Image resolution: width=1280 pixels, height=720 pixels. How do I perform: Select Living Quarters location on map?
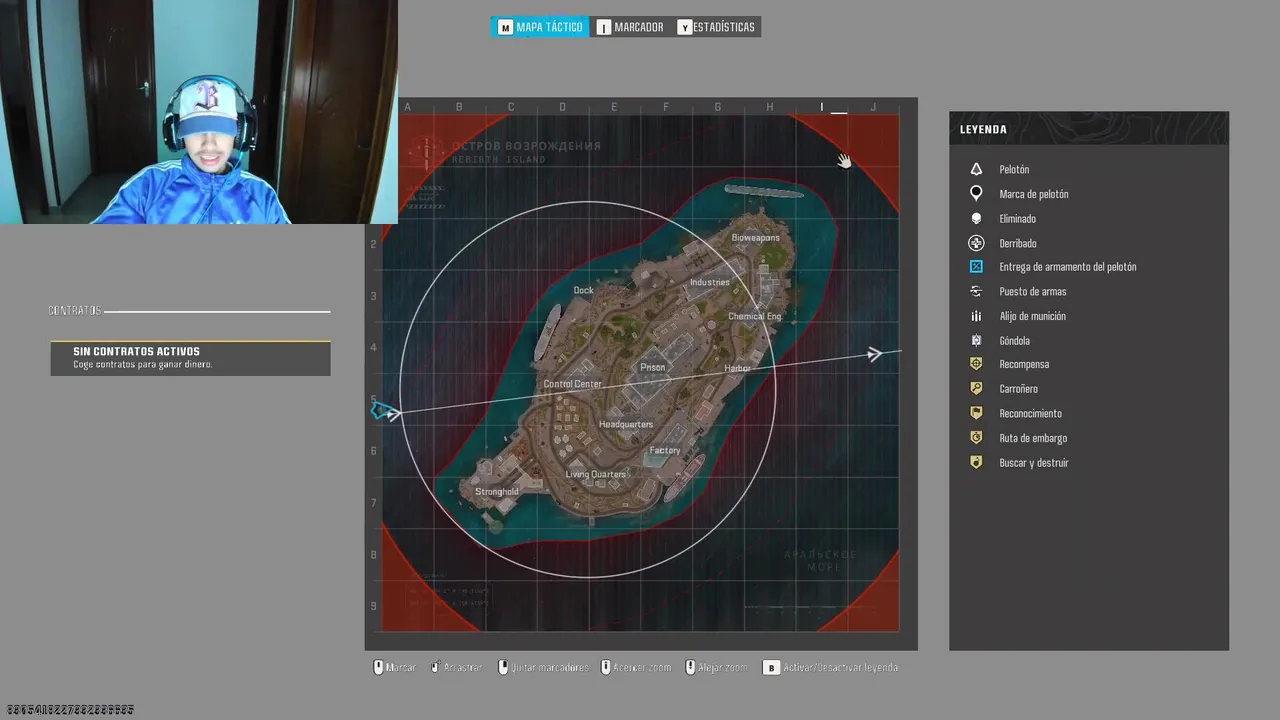596,474
